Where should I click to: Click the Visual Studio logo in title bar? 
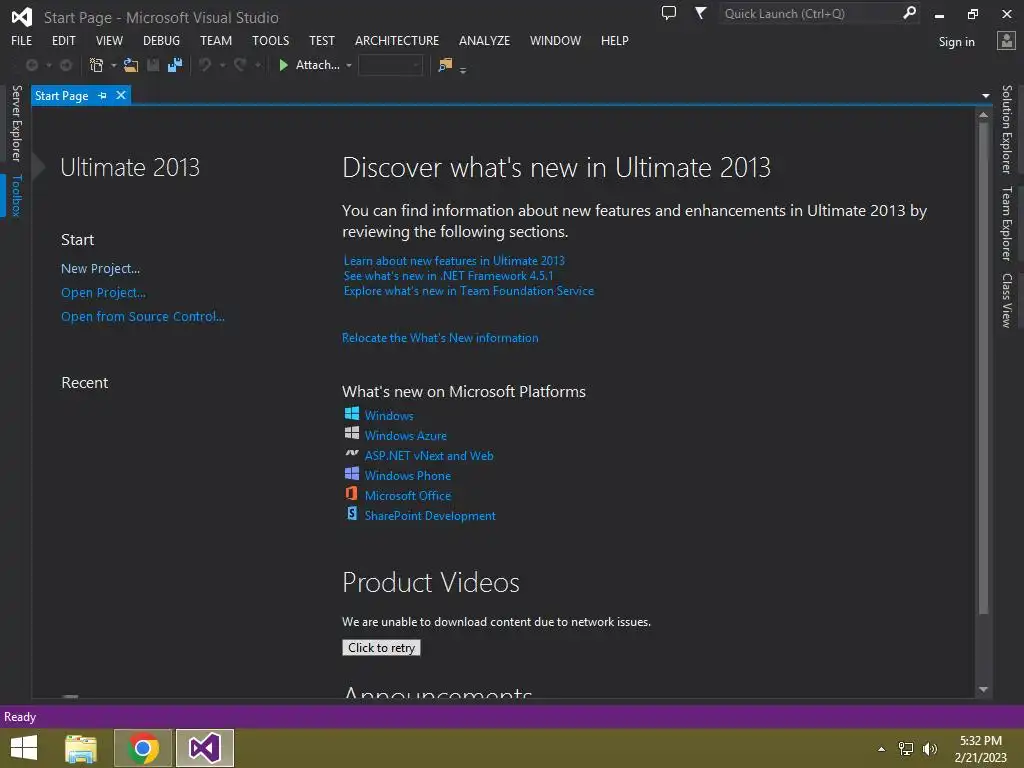coord(22,17)
